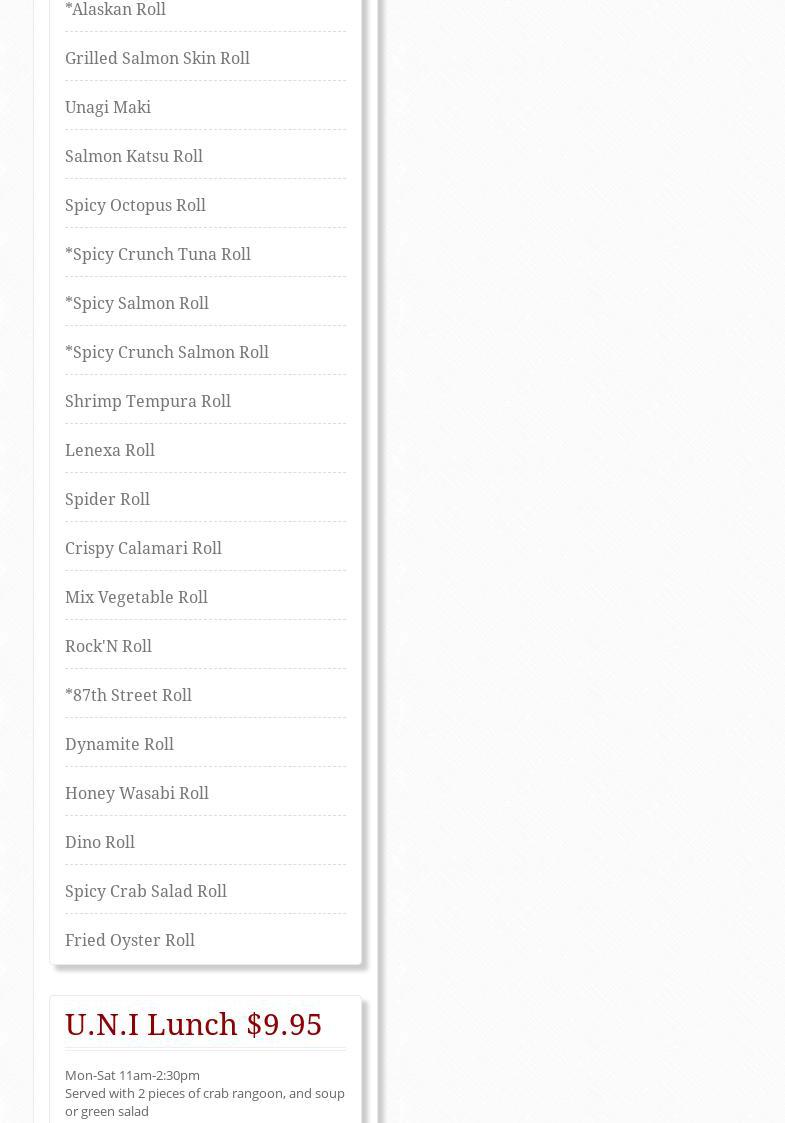785x1123 pixels.
Task: Click Honey Wasabi Roll
Action: pyautogui.click(x=137, y=794)
